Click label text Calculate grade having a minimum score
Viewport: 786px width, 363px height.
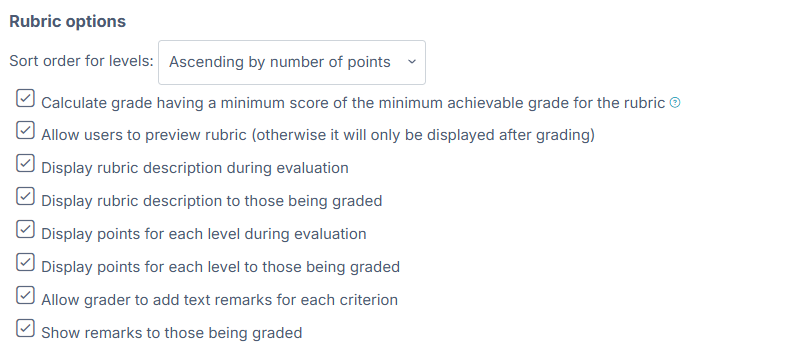tap(353, 103)
